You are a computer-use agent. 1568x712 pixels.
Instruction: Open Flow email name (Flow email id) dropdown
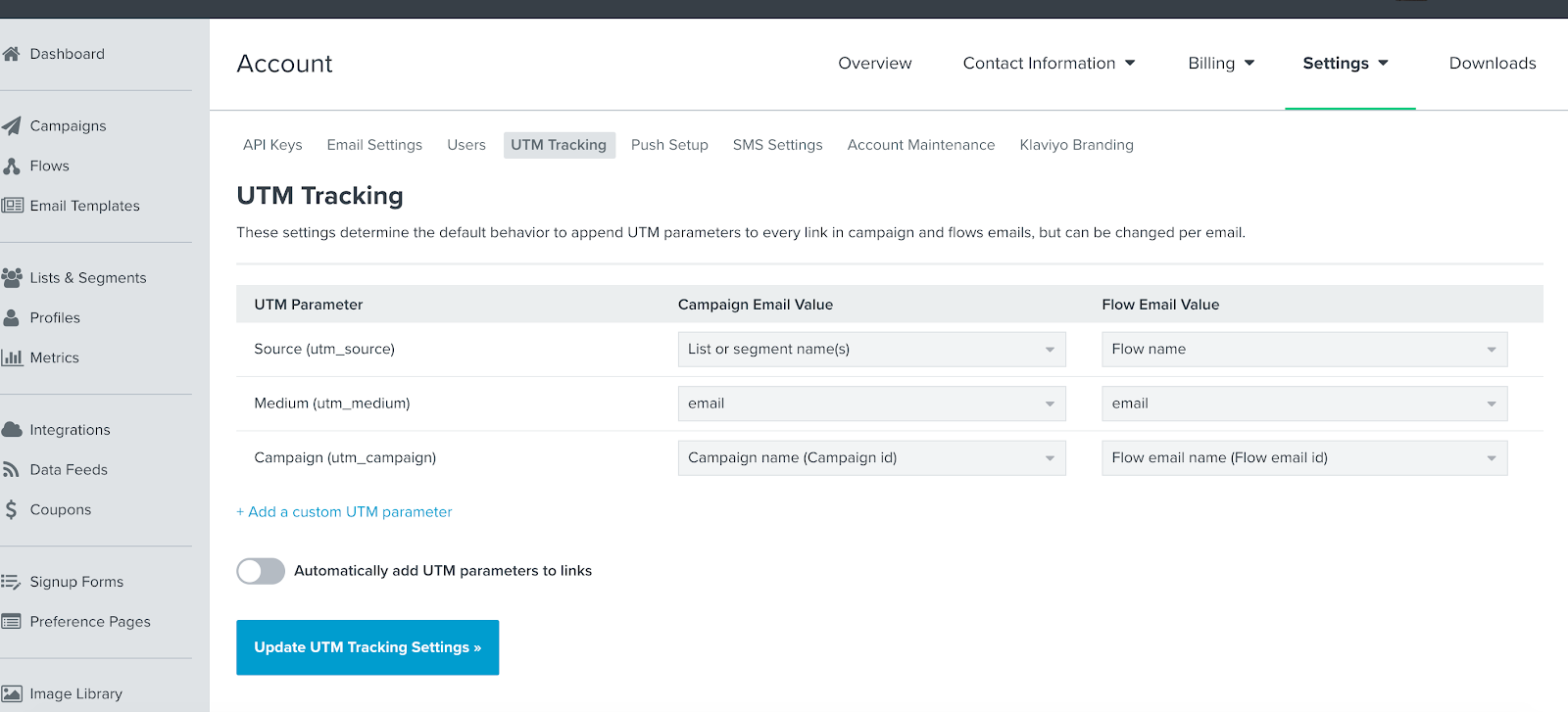(1303, 458)
